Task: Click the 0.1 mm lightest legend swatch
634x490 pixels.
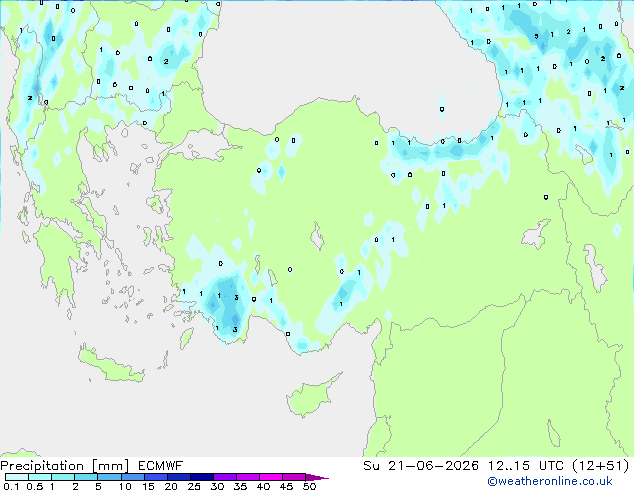Action: [17, 477]
